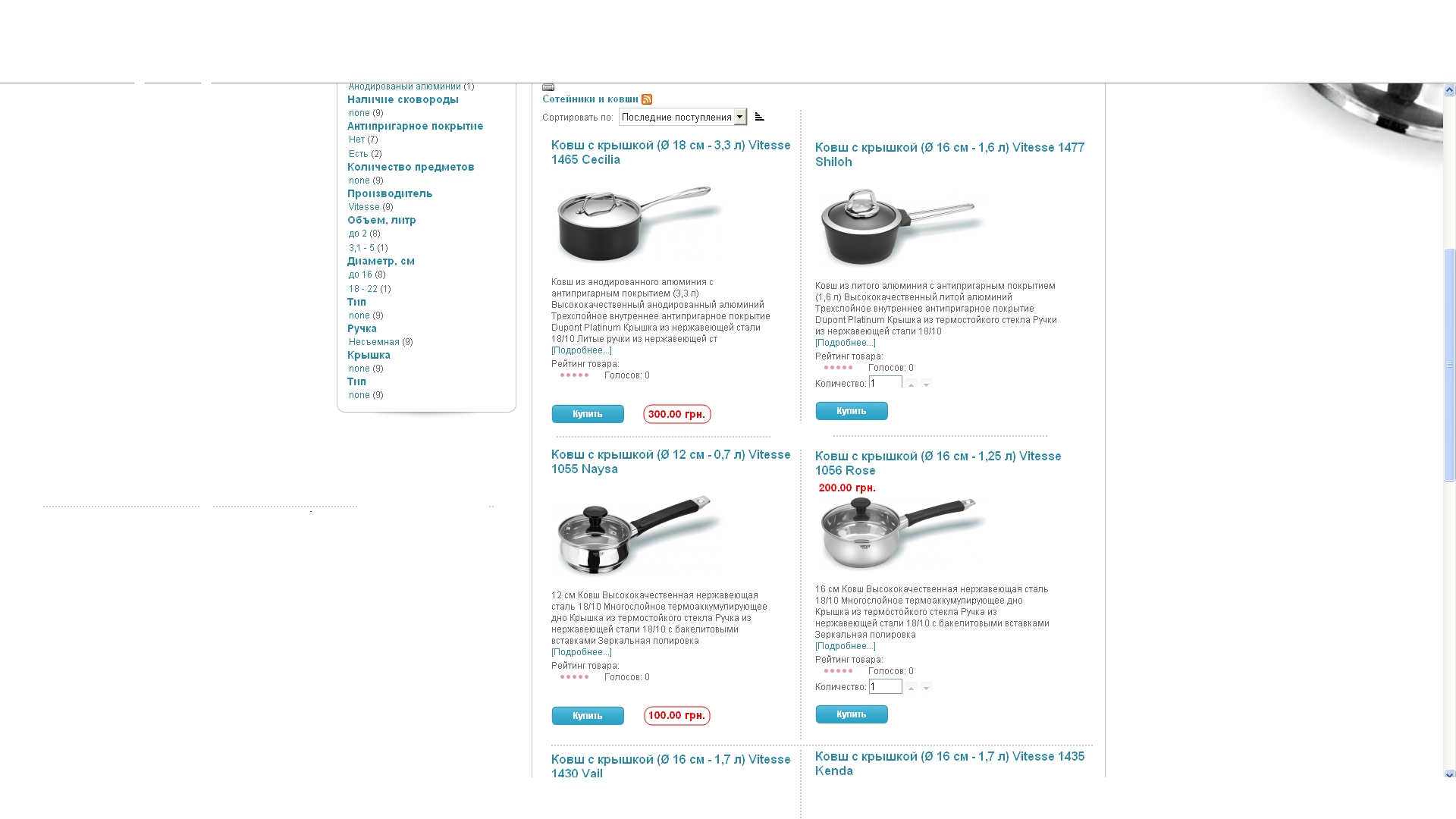Click the browser scrollbar up arrow
1456x819 pixels.
1449,89
